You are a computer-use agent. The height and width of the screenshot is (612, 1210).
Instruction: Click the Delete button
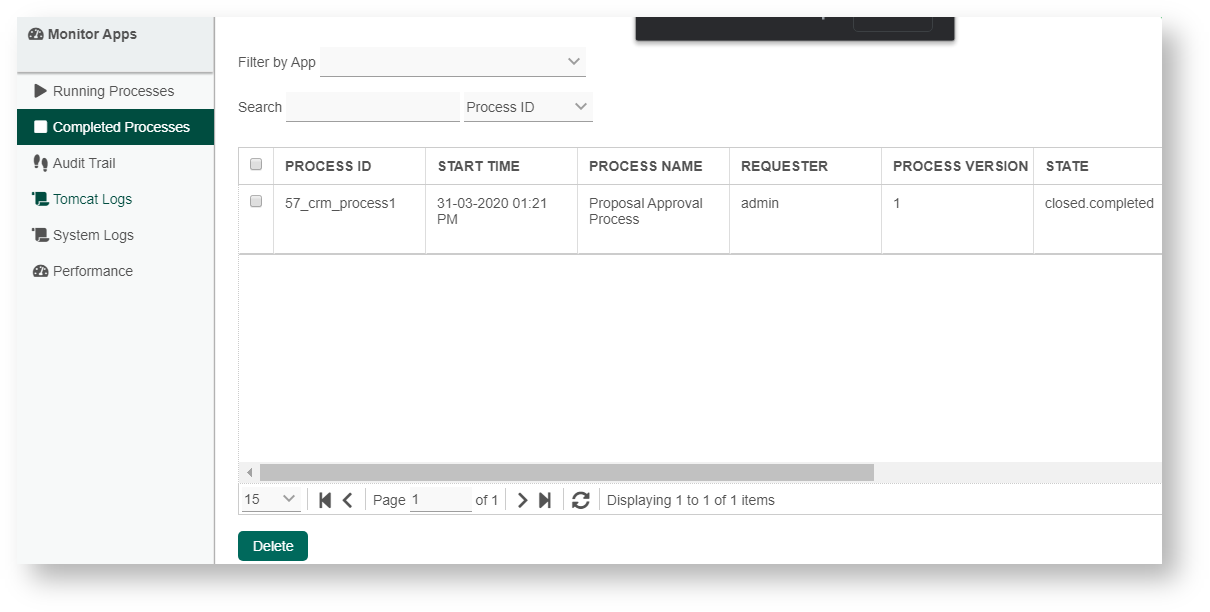click(273, 546)
